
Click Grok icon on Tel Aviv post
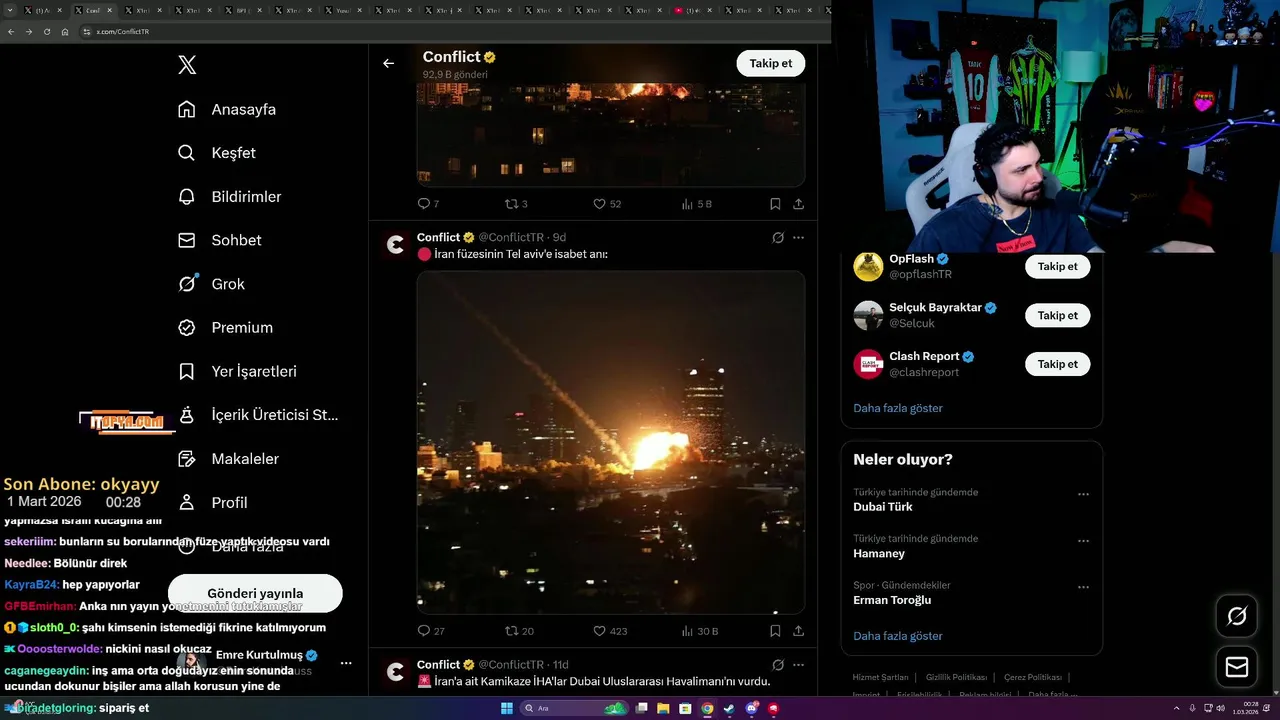click(778, 238)
